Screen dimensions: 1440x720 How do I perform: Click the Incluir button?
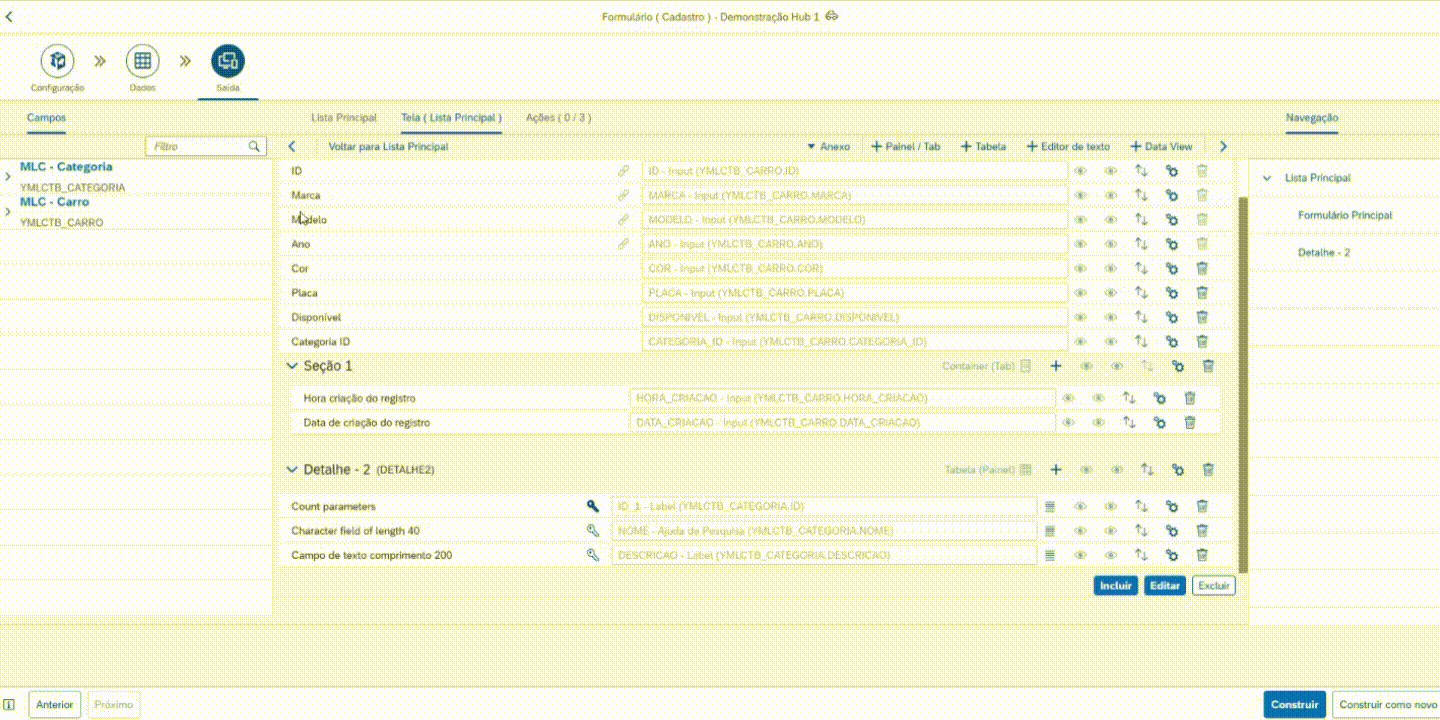tap(1115, 586)
